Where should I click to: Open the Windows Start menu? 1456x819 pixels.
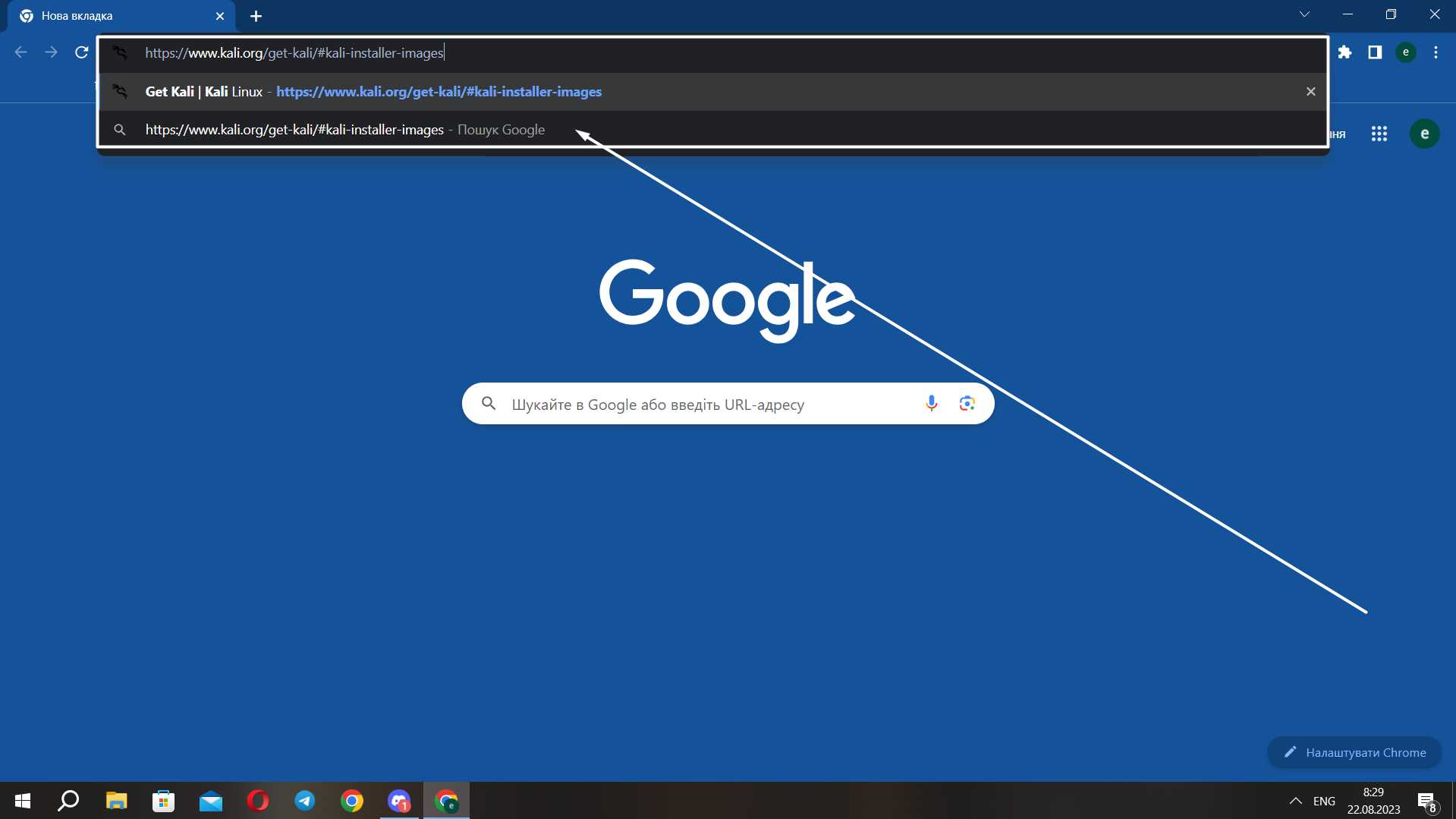coord(23,801)
